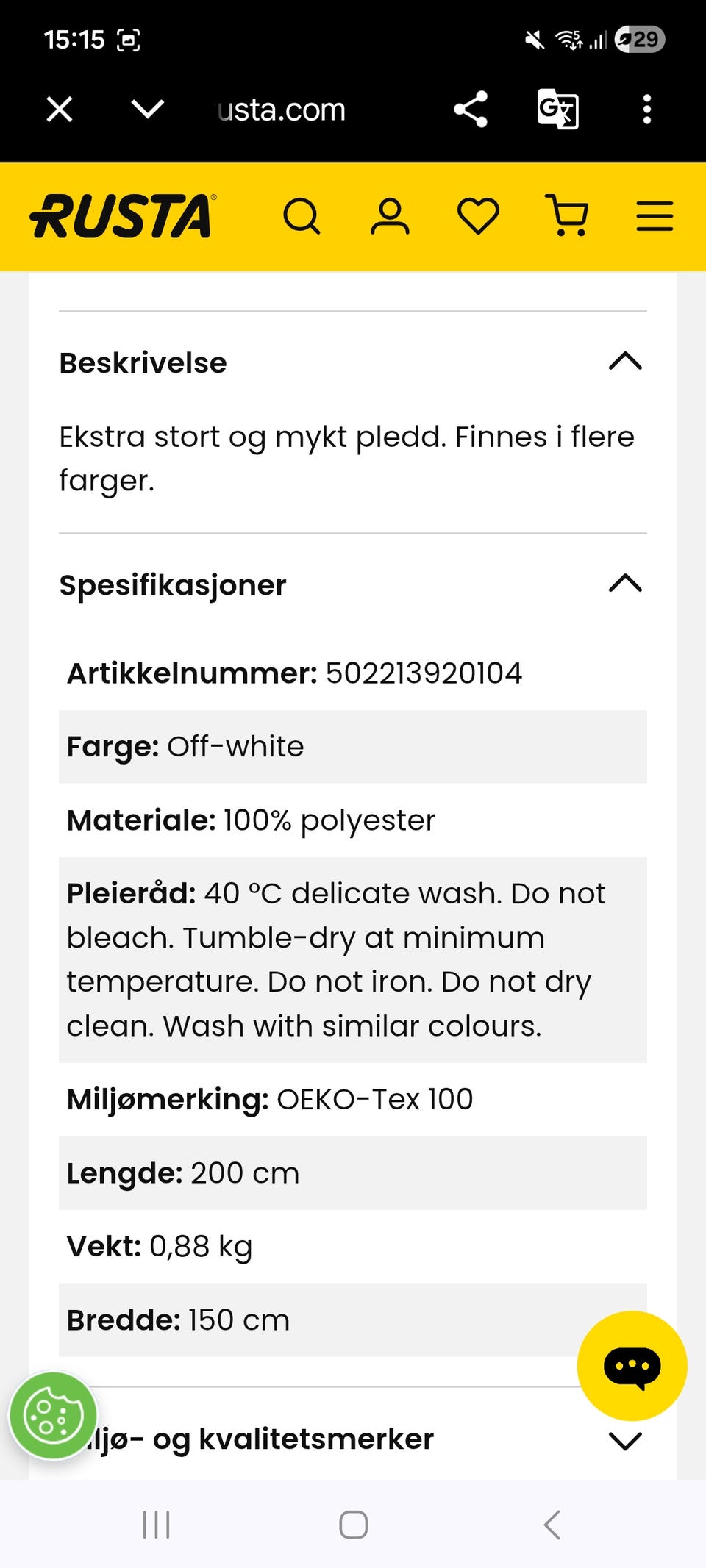706x1568 pixels.
Task: Open the shopping cart icon
Action: (566, 216)
